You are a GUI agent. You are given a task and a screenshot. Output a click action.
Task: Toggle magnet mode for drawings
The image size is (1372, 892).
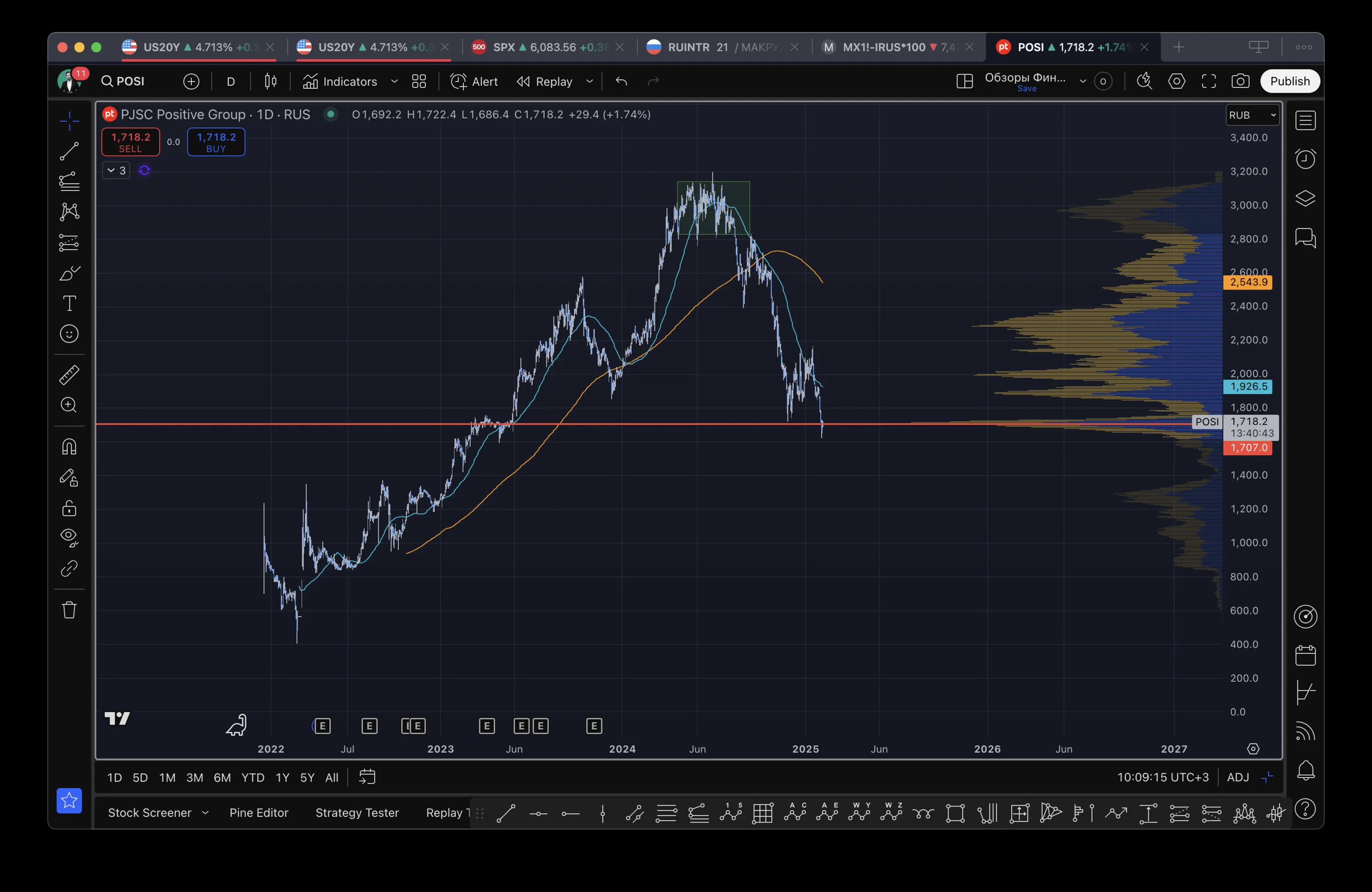[69, 447]
